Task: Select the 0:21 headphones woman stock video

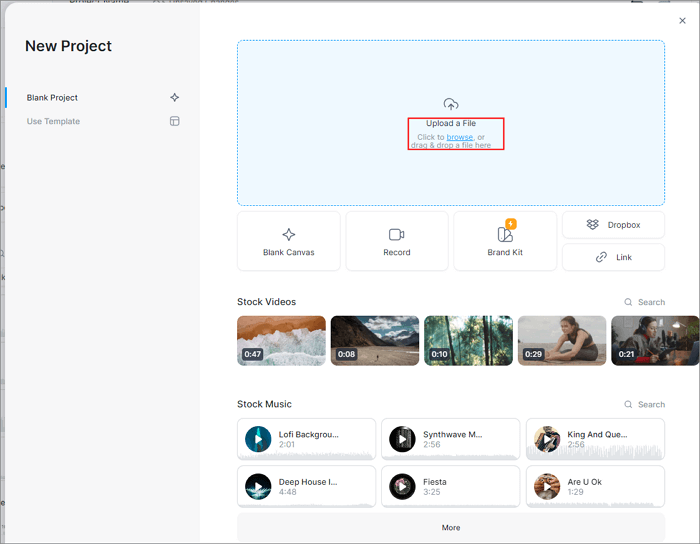Action: pyautogui.click(x=655, y=341)
